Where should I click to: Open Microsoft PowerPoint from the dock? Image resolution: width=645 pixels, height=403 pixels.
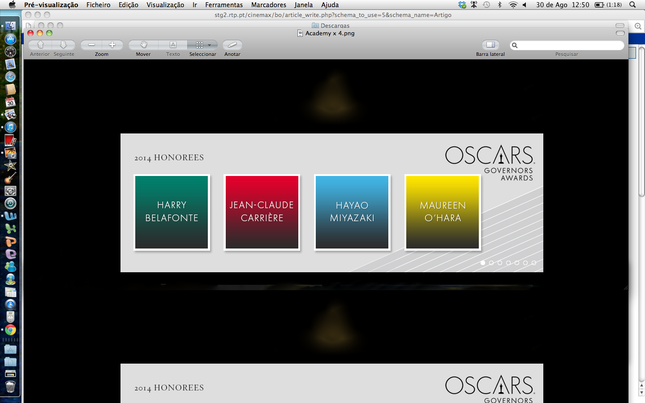click(x=10, y=242)
